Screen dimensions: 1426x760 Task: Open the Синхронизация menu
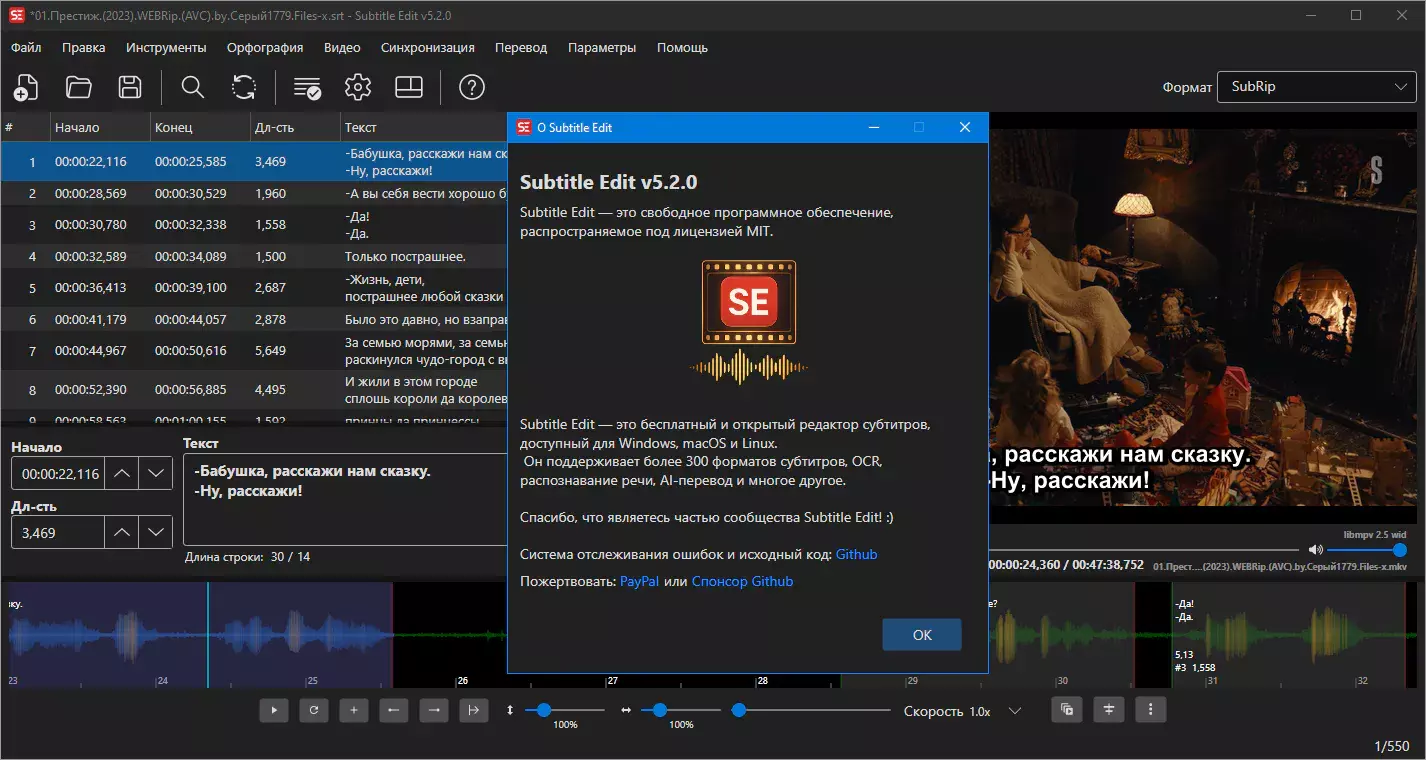[428, 47]
